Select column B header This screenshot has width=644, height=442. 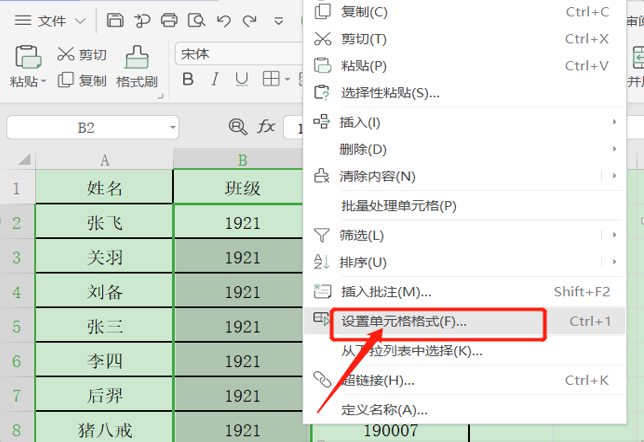[242, 160]
